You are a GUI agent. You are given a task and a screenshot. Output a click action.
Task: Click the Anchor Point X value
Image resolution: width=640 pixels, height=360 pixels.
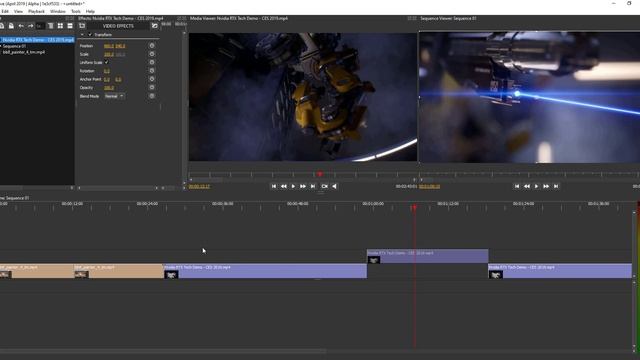107,79
